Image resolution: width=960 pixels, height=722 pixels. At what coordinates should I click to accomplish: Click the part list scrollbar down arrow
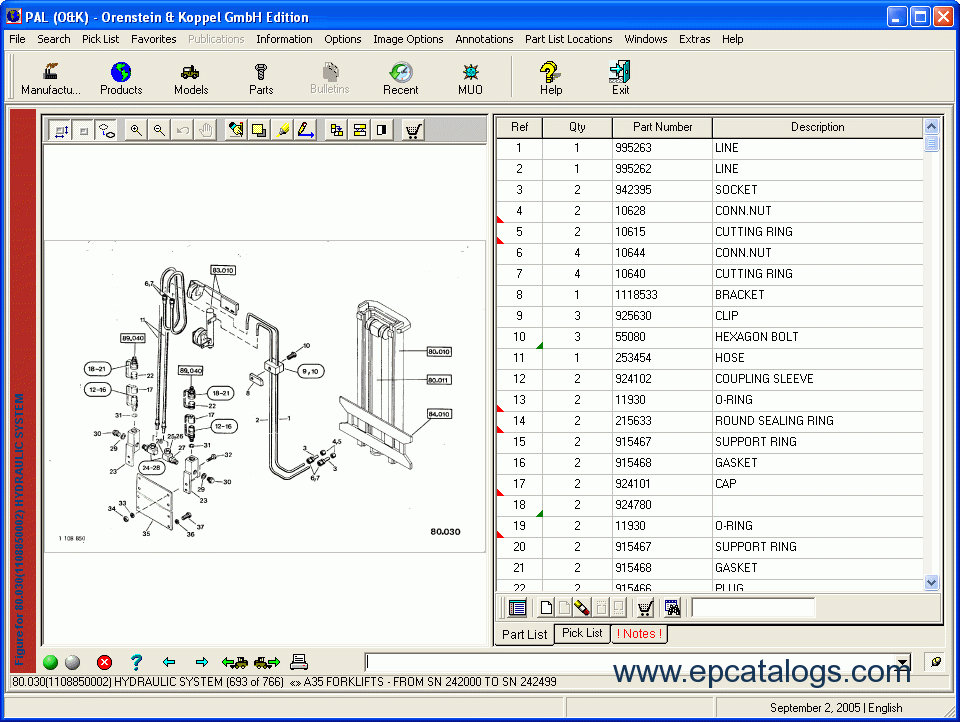(931, 582)
